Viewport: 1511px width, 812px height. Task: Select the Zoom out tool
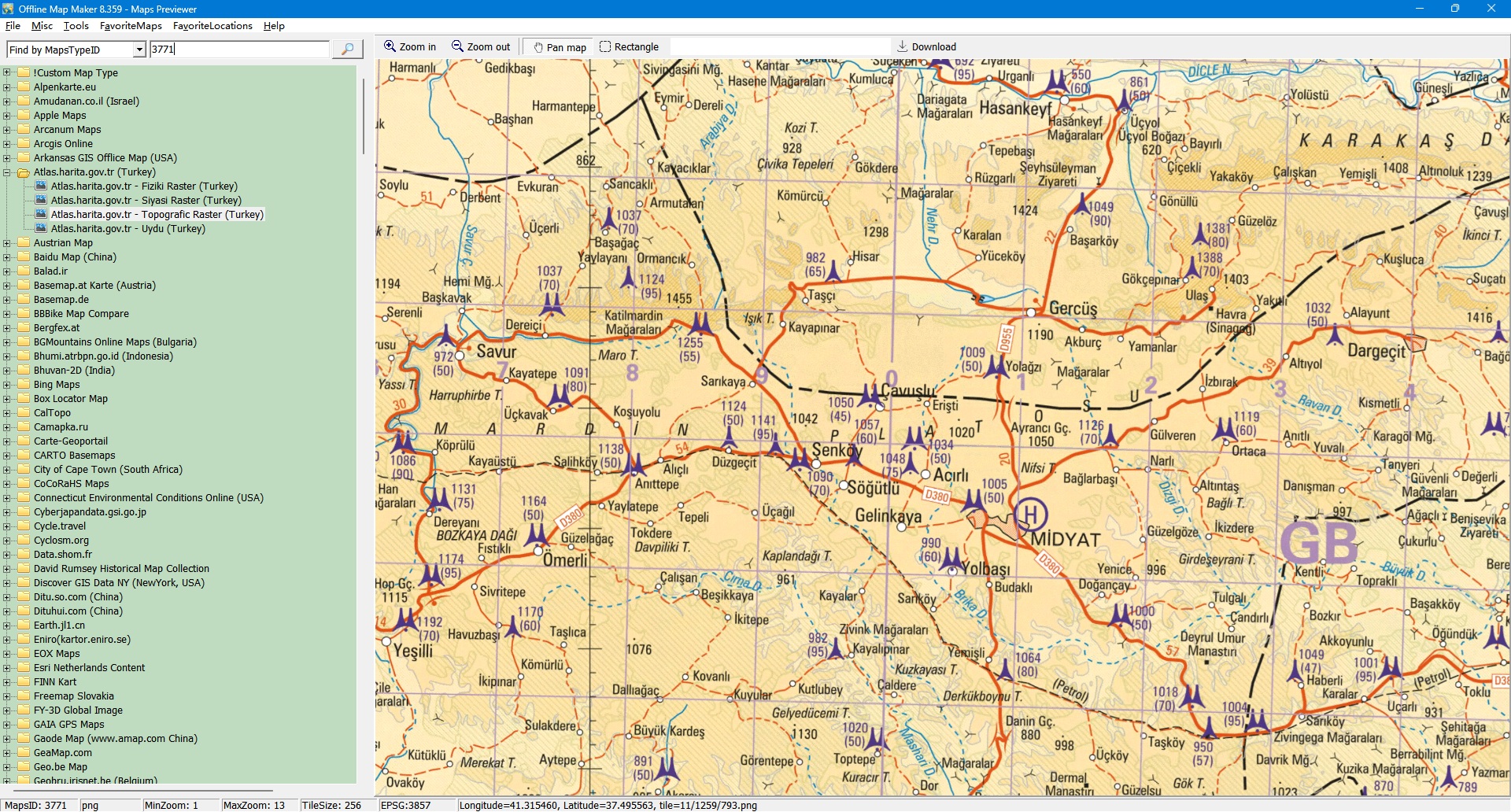pos(481,47)
